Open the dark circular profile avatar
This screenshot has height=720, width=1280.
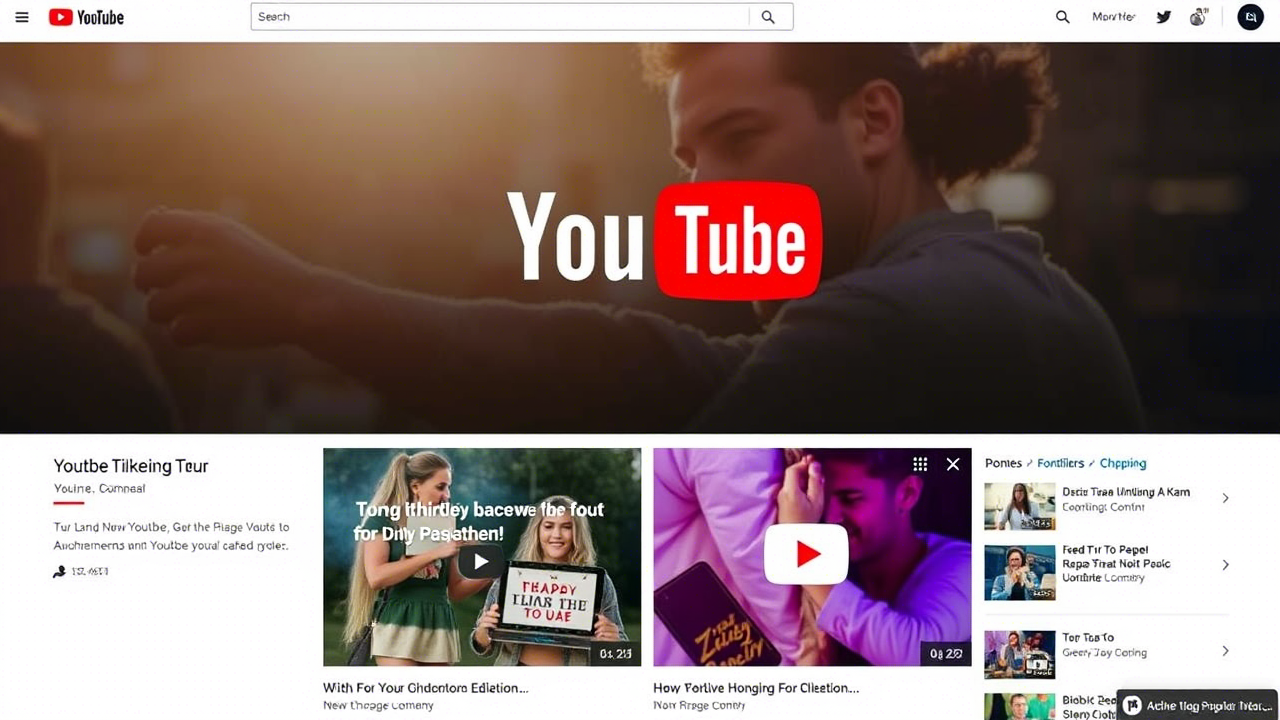(1250, 17)
